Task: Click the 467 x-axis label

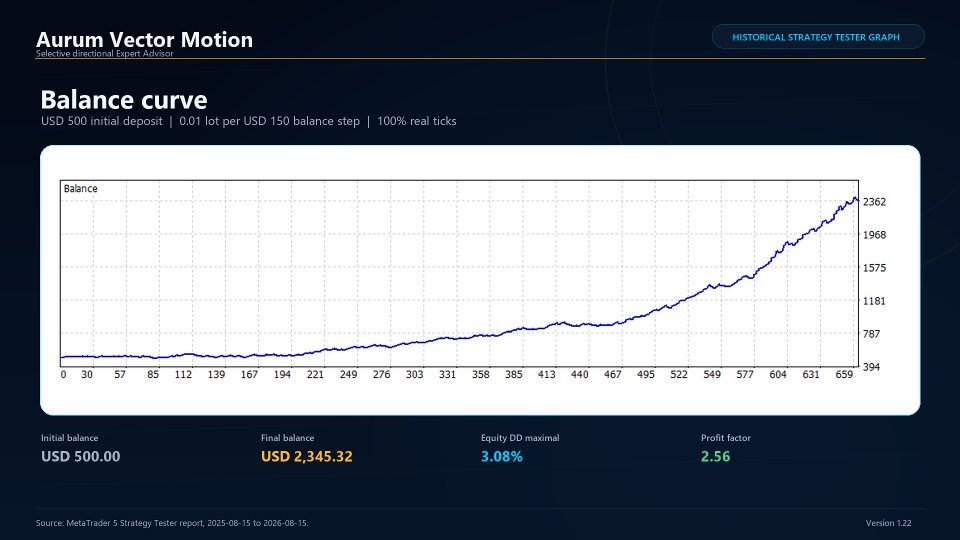Action: pos(613,375)
